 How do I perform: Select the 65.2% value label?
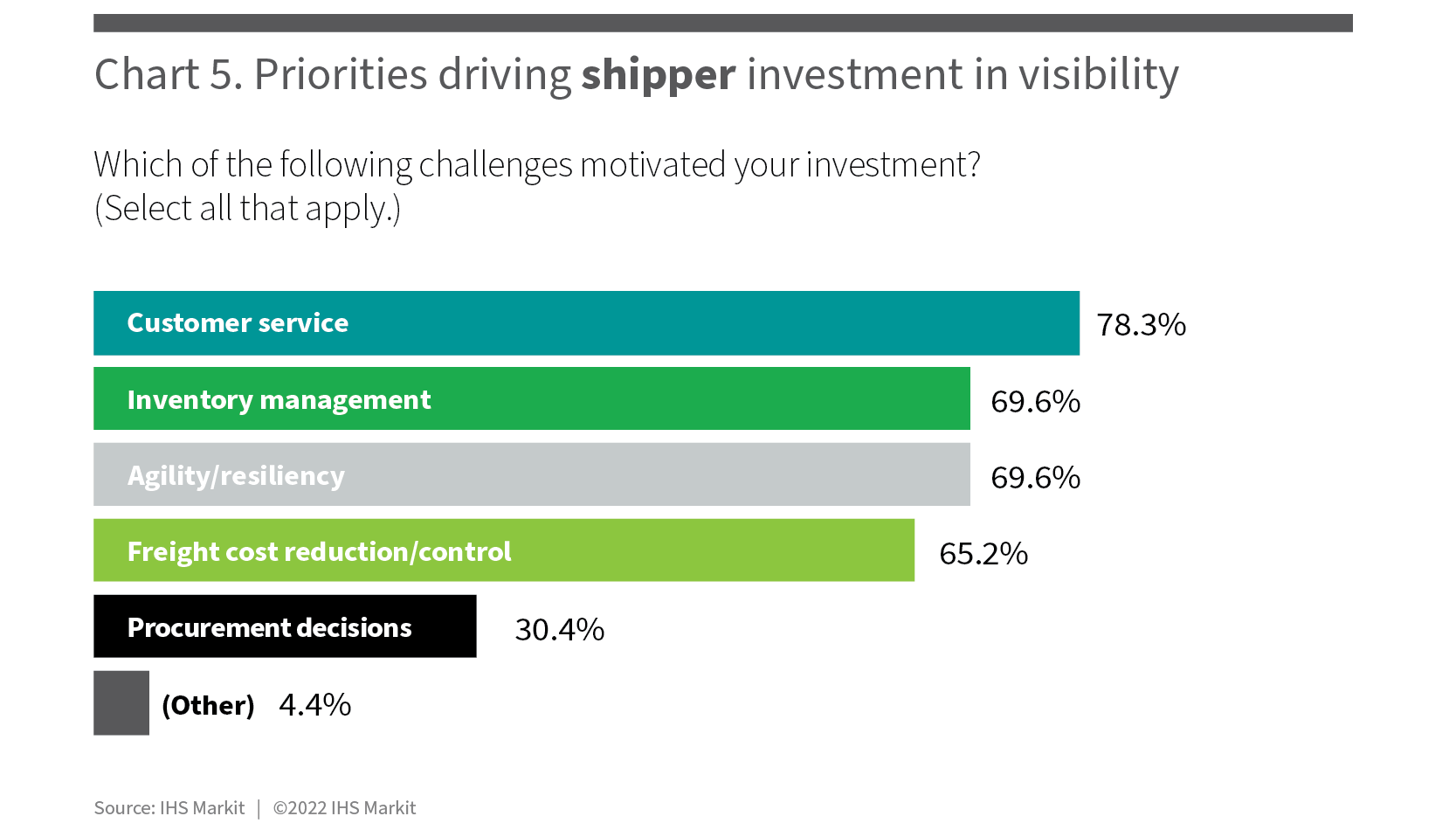(983, 554)
